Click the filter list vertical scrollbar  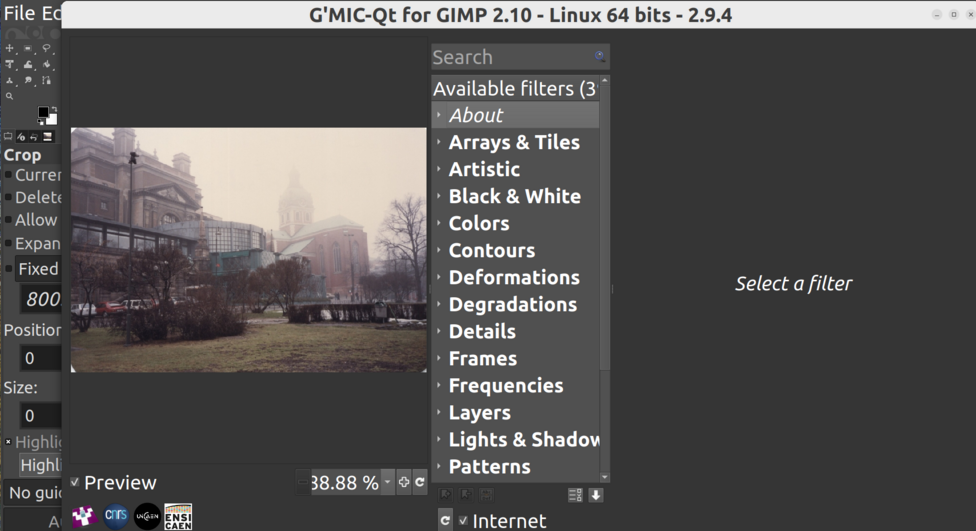click(x=604, y=227)
